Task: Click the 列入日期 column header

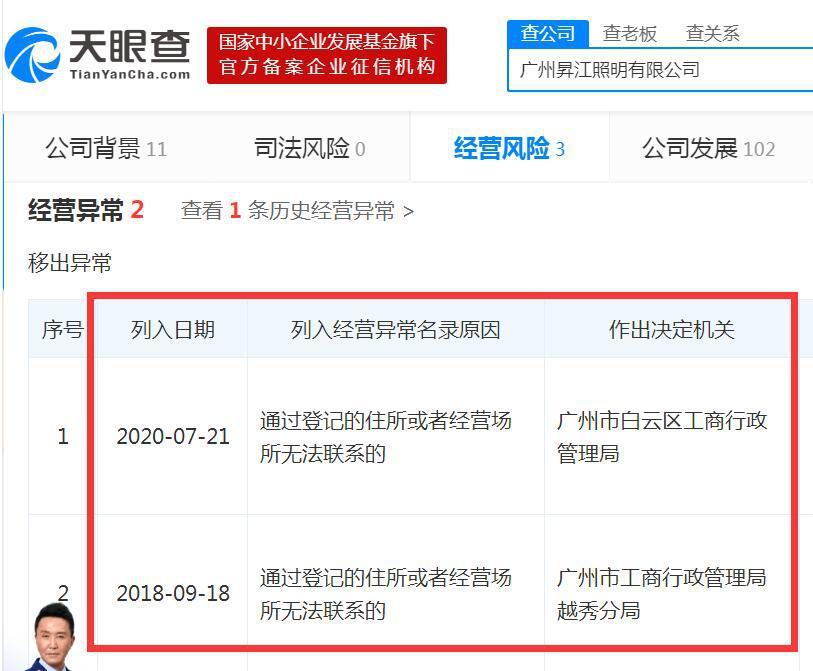Action: [x=170, y=329]
